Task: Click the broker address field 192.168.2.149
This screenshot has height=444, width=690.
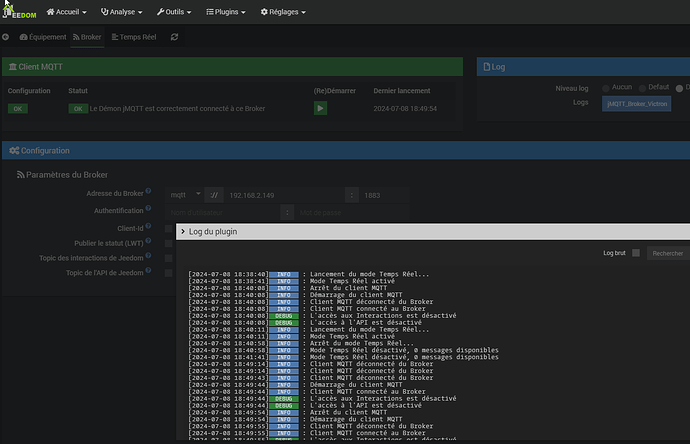Action: pyautogui.click(x=284, y=195)
